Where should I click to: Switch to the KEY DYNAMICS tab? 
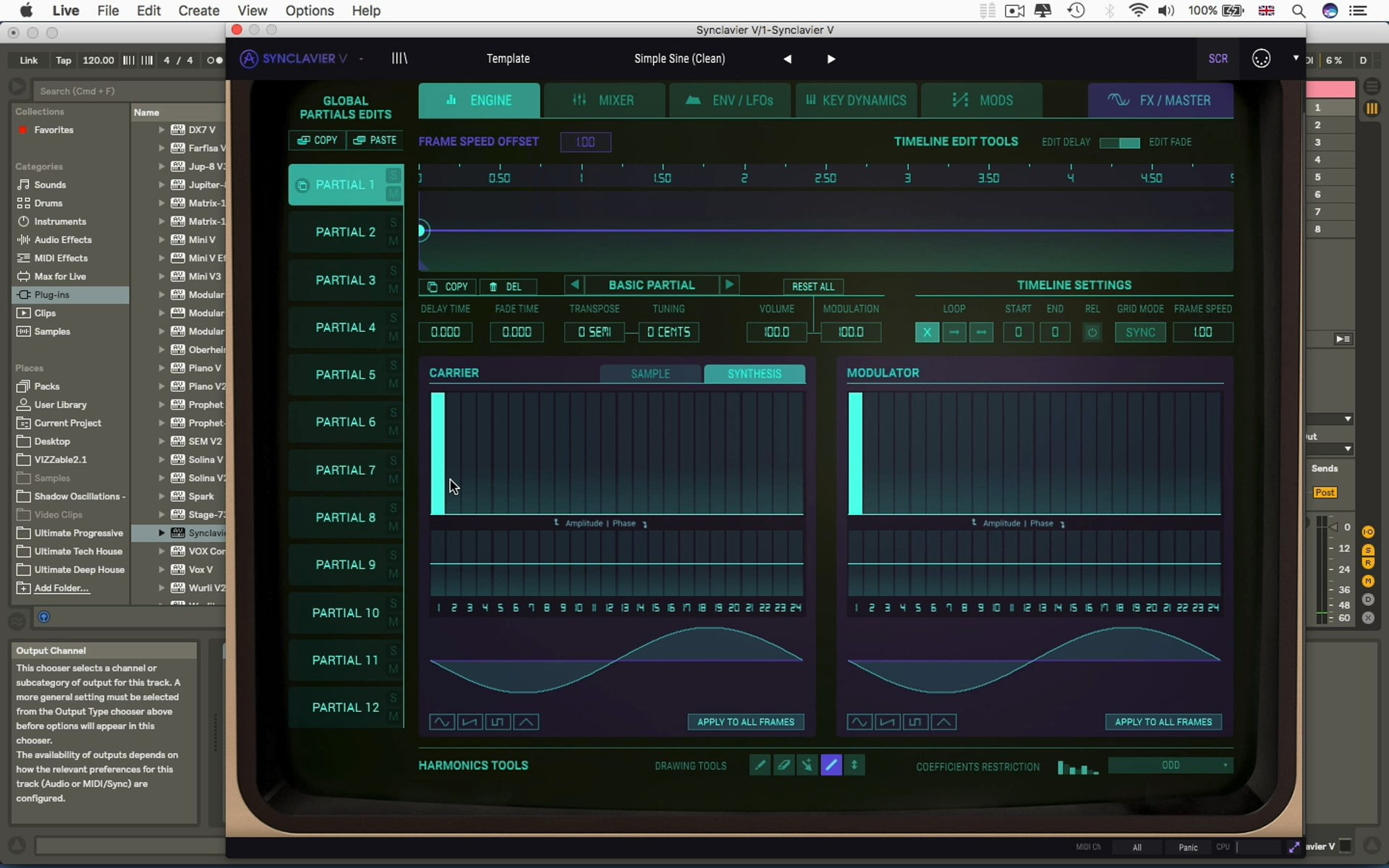[856, 101]
